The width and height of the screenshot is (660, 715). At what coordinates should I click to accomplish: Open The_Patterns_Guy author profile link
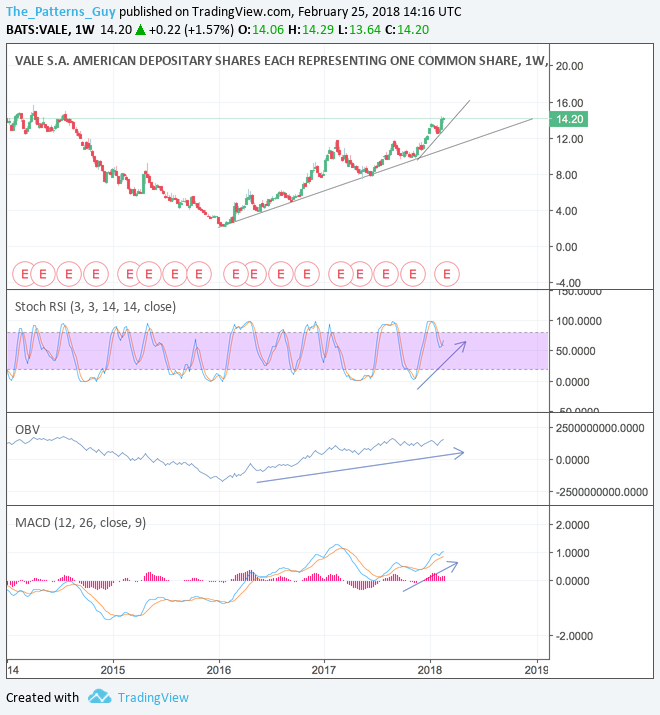coord(61,11)
